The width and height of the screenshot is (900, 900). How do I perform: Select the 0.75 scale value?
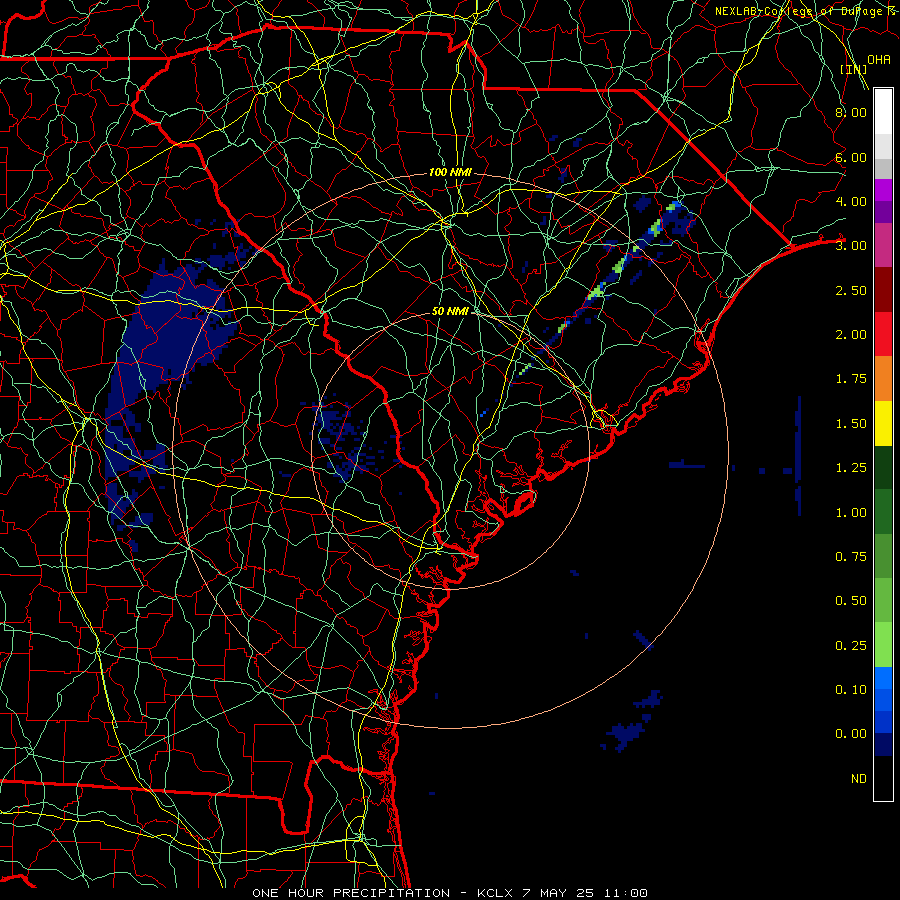(x=851, y=557)
